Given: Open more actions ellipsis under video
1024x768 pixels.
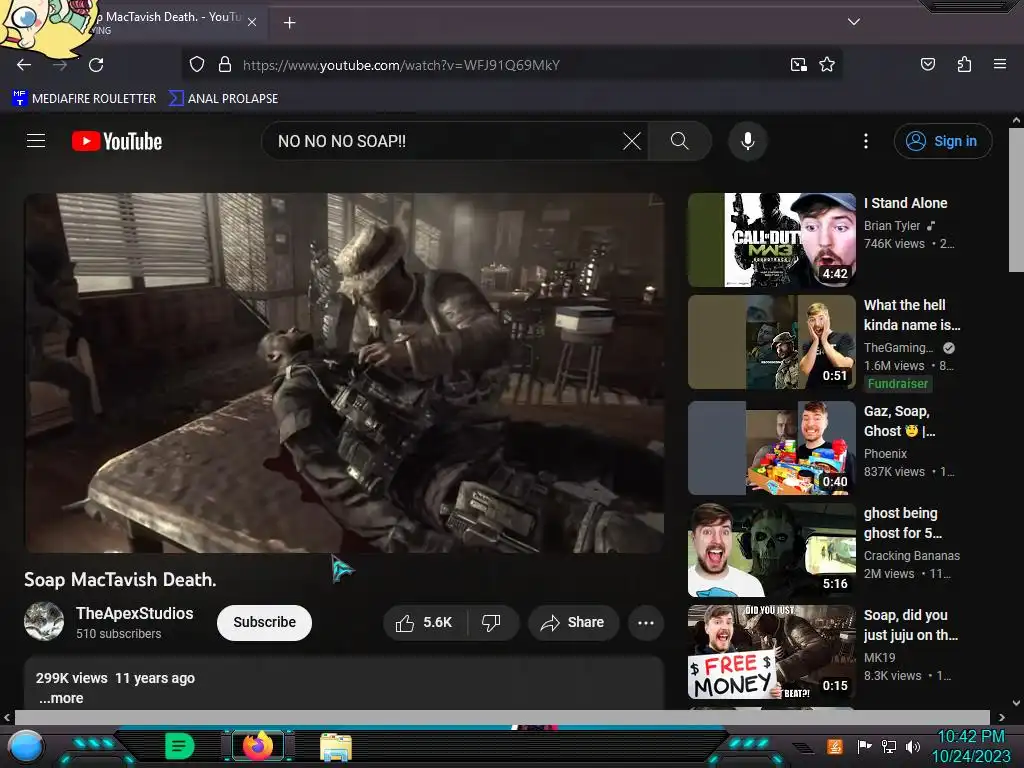Looking at the screenshot, I should (646, 622).
